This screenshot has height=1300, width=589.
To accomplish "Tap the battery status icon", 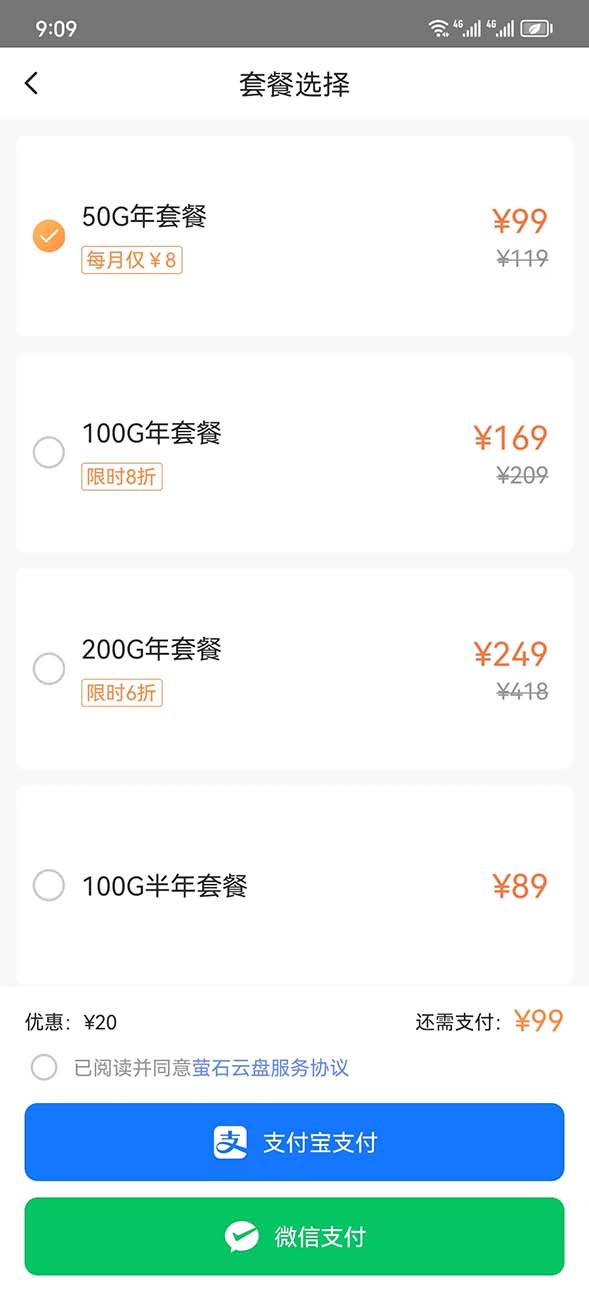I will [x=536, y=28].
